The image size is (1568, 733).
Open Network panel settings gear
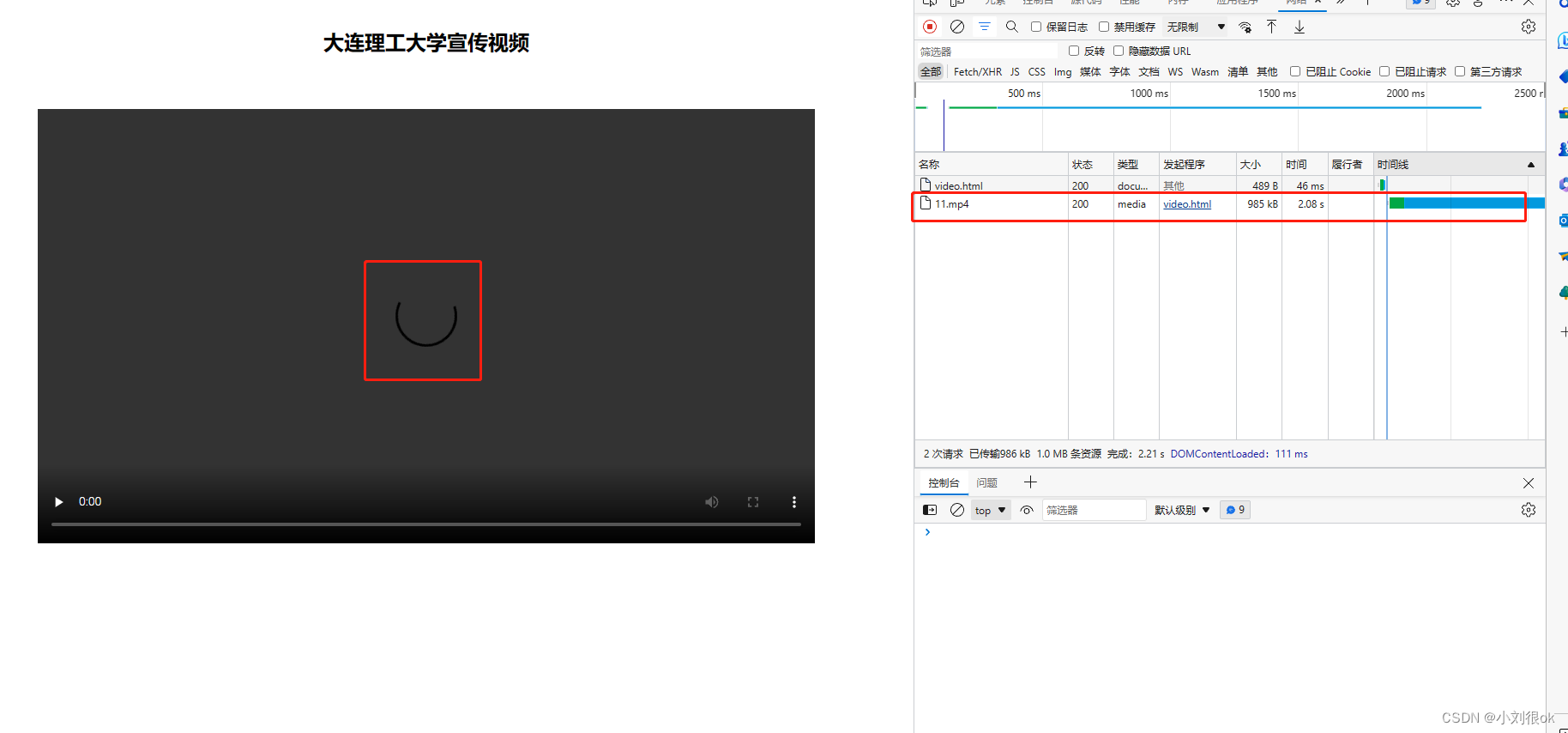coord(1529,27)
